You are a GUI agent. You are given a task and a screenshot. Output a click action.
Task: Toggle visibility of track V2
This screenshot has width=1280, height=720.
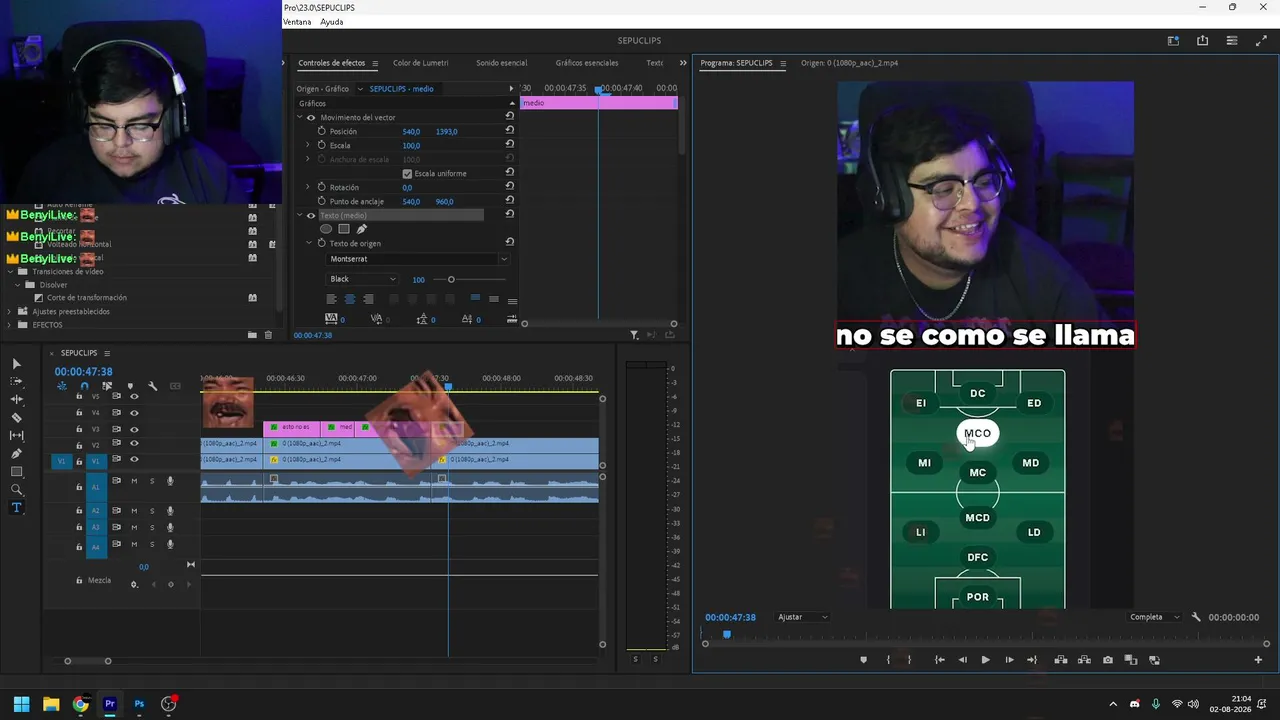coord(134,444)
